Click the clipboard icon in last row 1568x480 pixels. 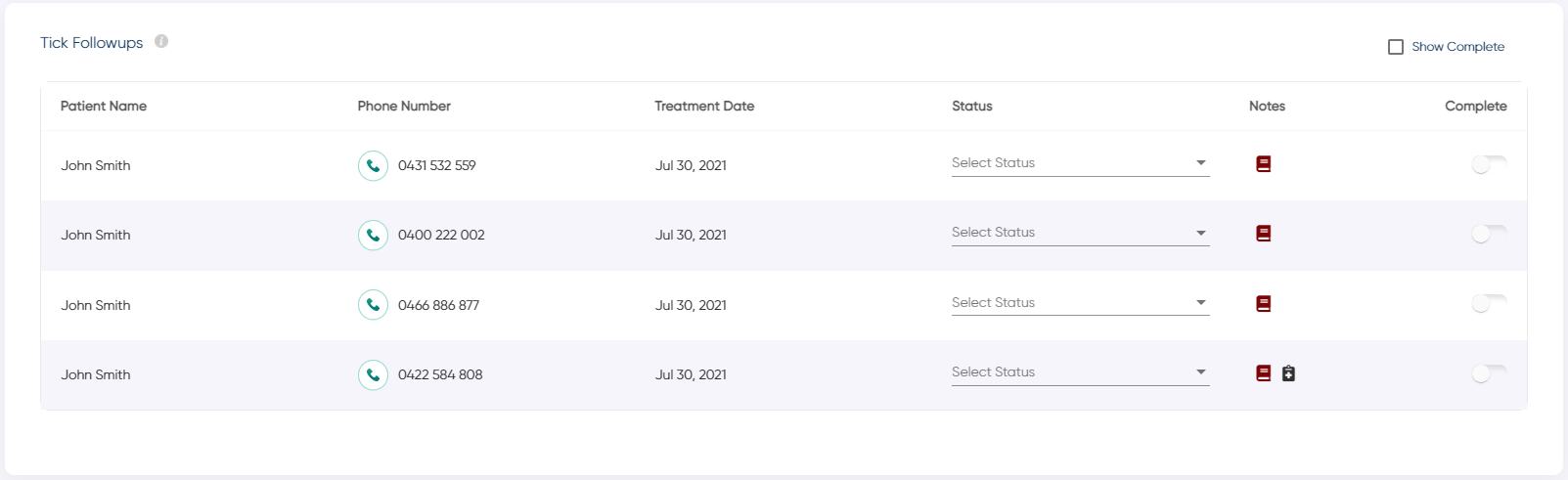click(x=1288, y=373)
